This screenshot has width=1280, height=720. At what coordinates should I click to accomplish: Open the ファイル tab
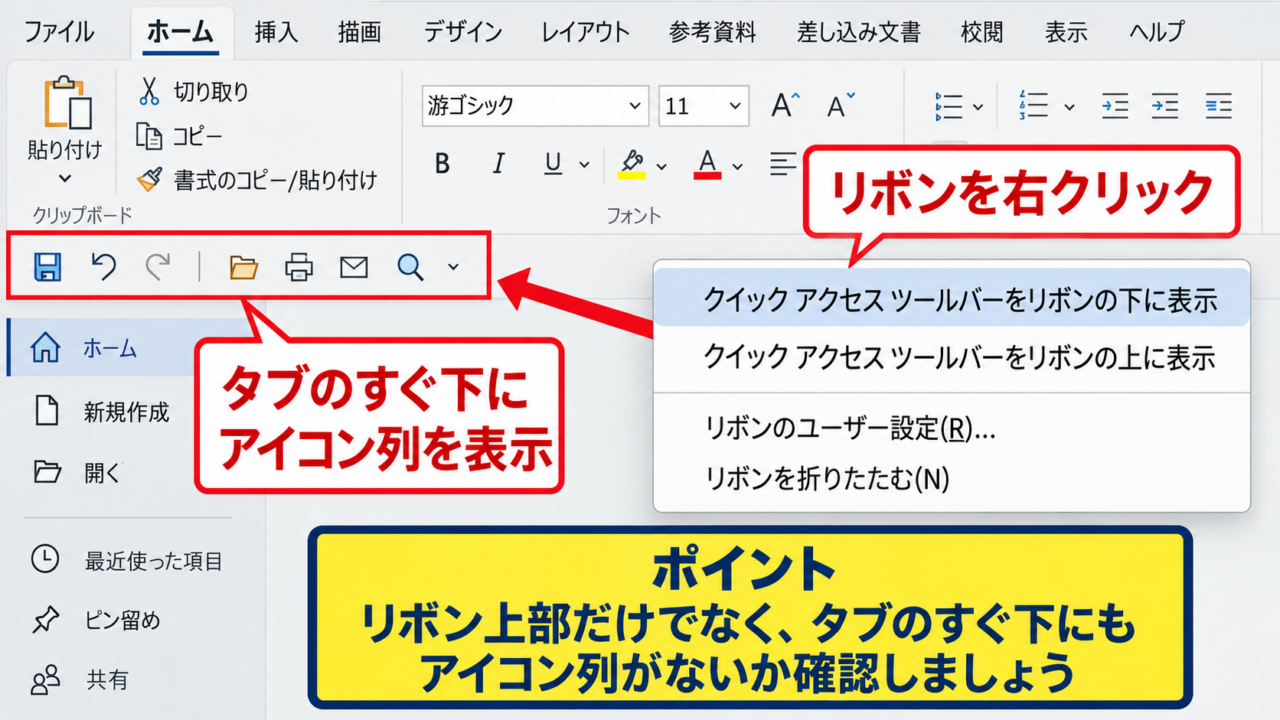tap(59, 32)
